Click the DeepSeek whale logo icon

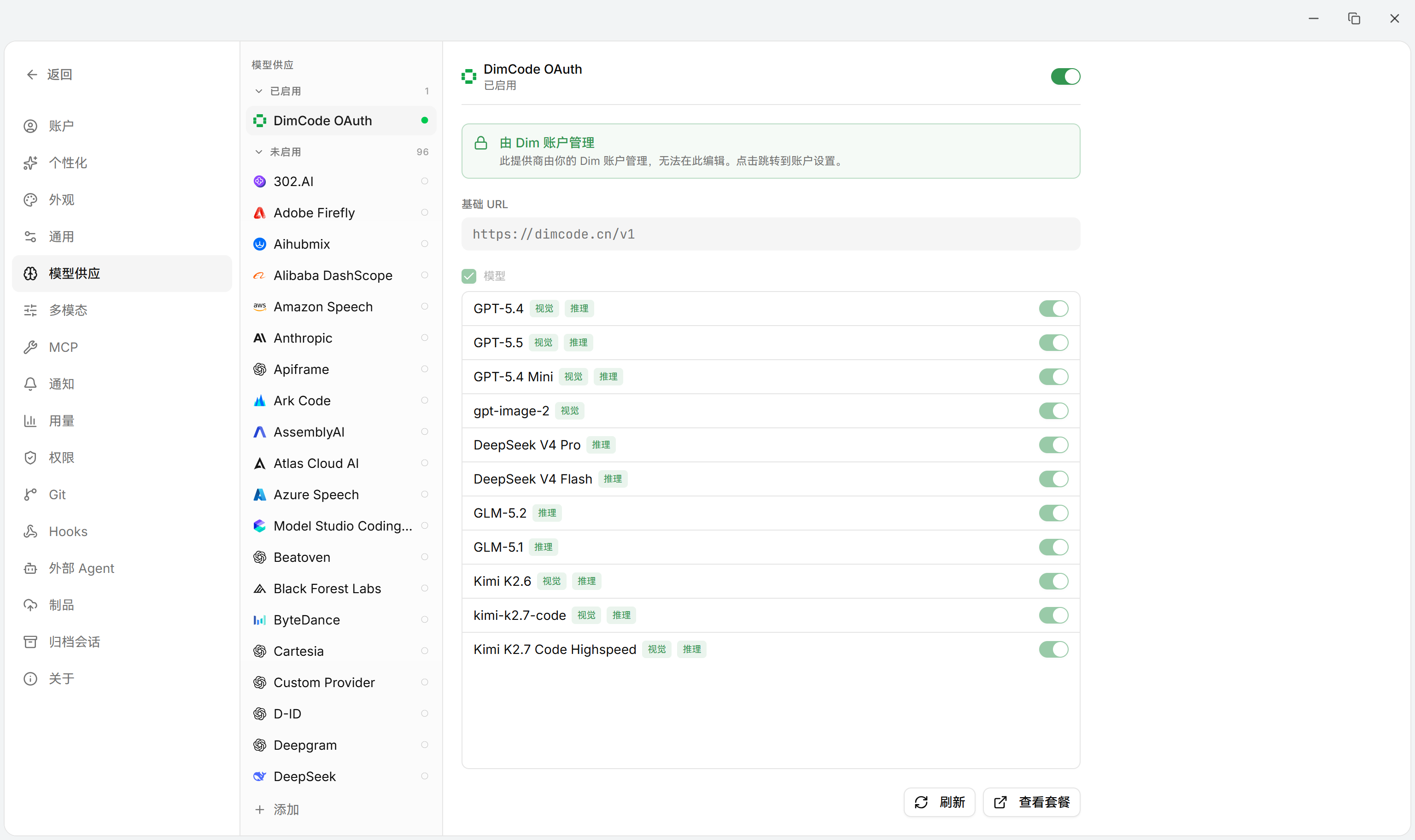click(260, 776)
